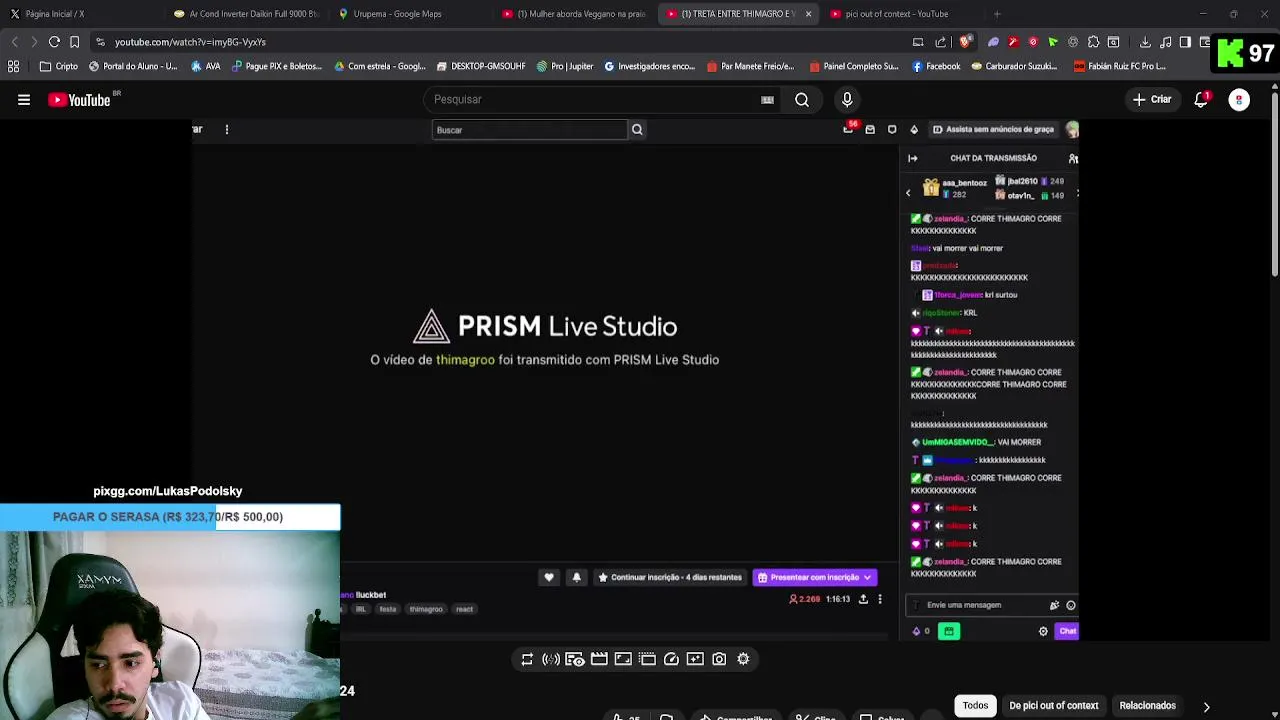
Task: Open thimagroo link in PRISM message
Action: [x=465, y=360]
